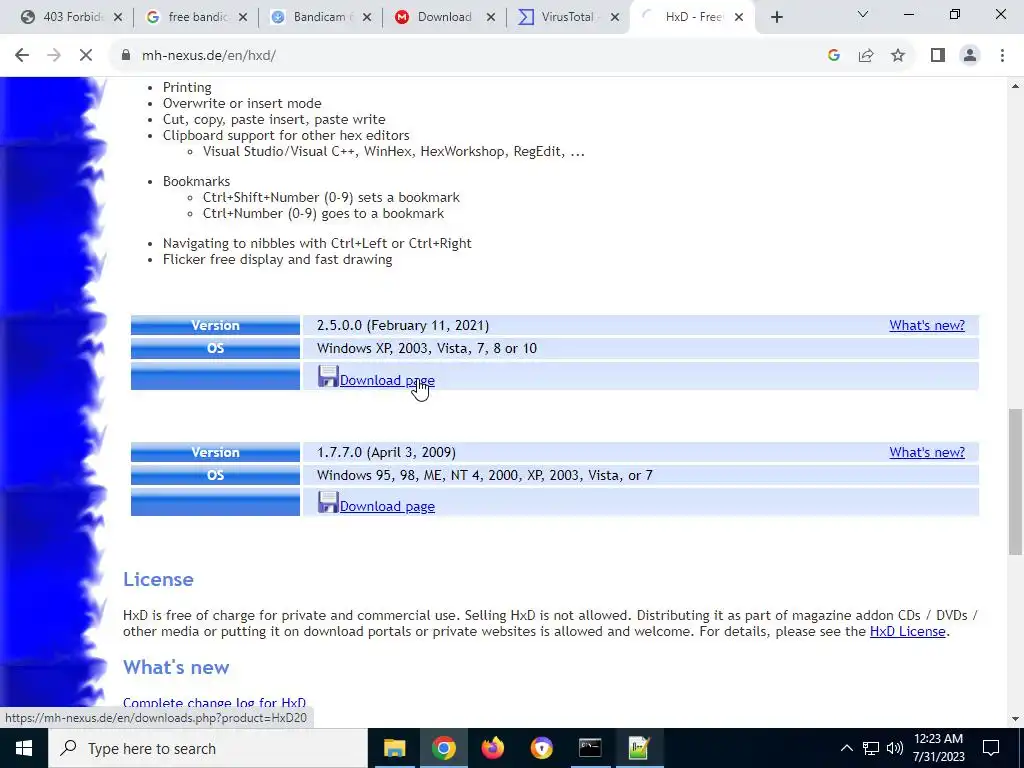
Task: Click the text 1.7.7.0 (April 3, 2009)
Action: tap(387, 452)
